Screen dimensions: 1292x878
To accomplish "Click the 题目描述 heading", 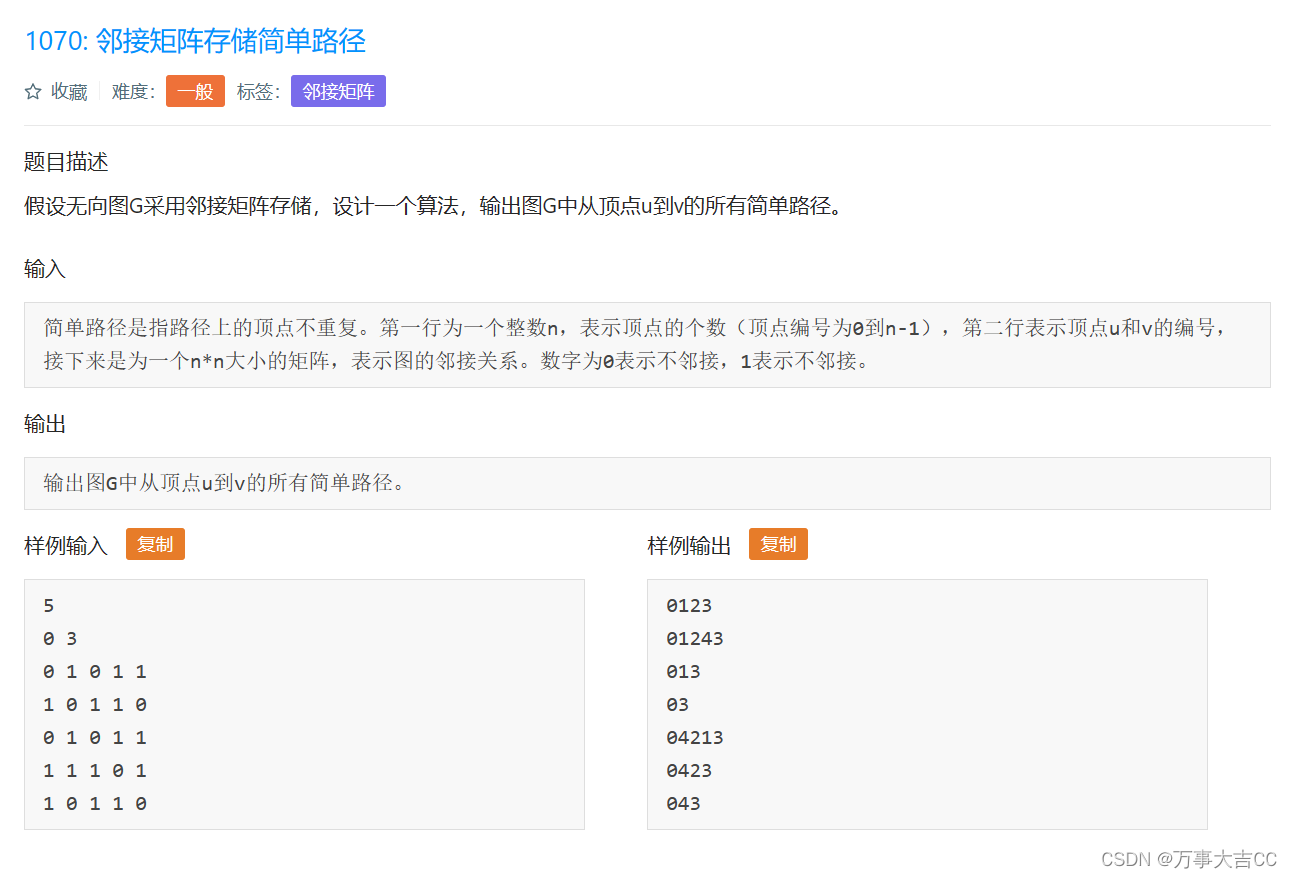I will click(66, 162).
